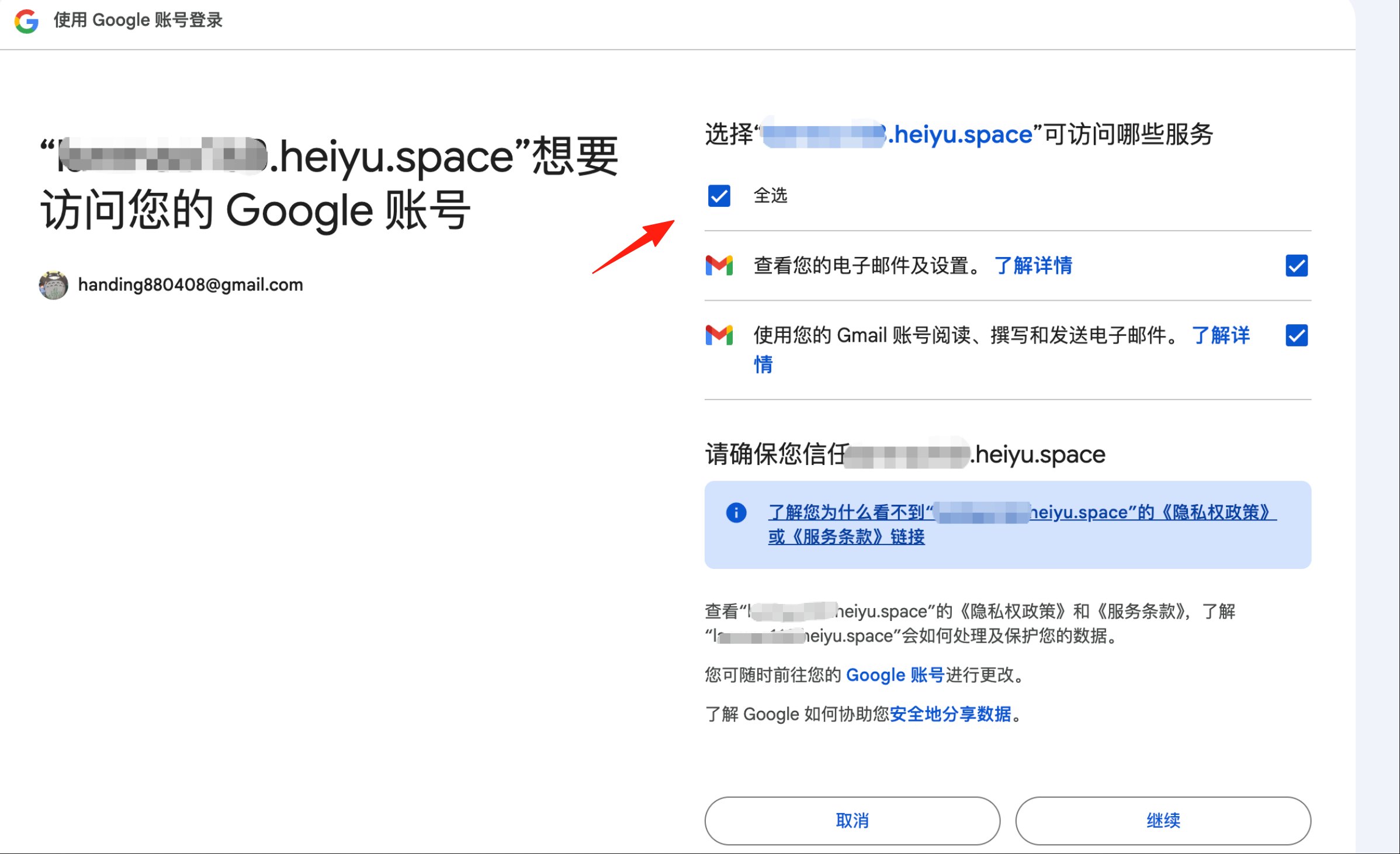Toggle the 全选 checkbox
Viewport: 1400px width, 854px height.
click(x=719, y=196)
